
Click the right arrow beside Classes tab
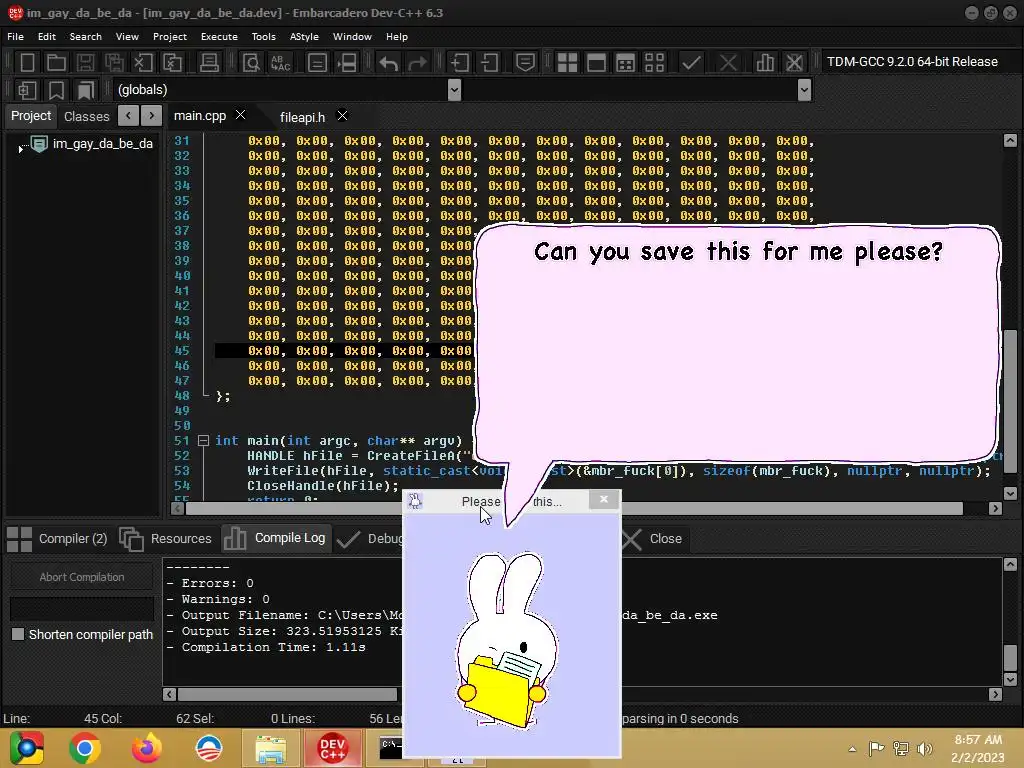(152, 116)
